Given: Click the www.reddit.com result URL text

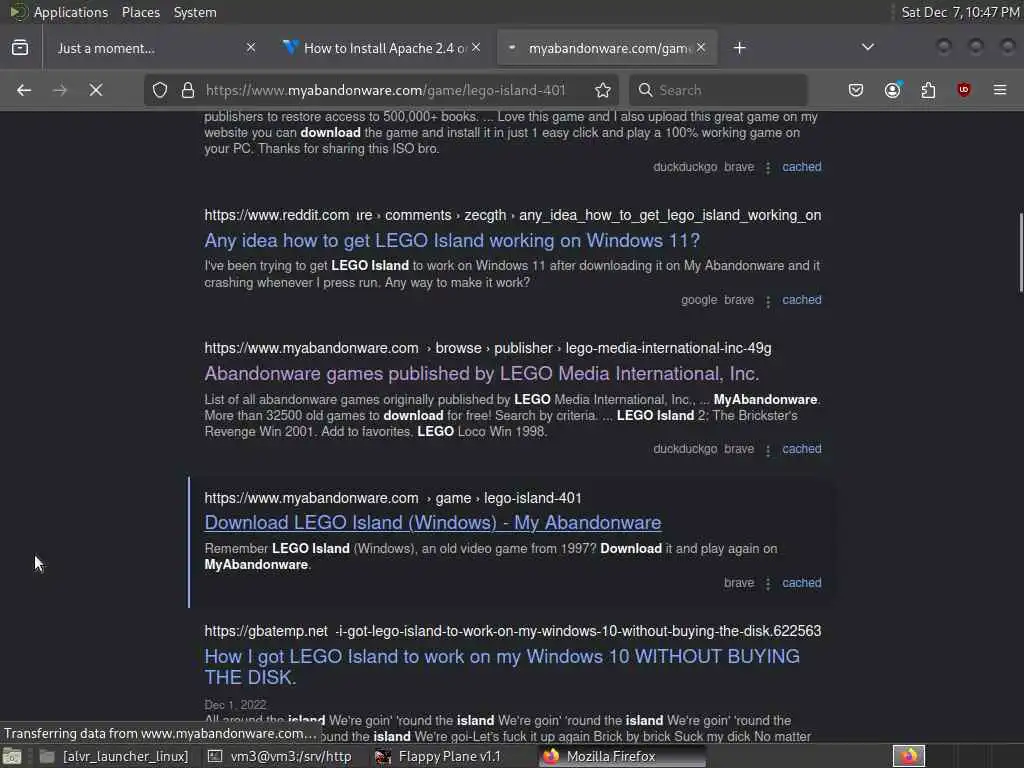Looking at the screenshot, I should 513,215.
